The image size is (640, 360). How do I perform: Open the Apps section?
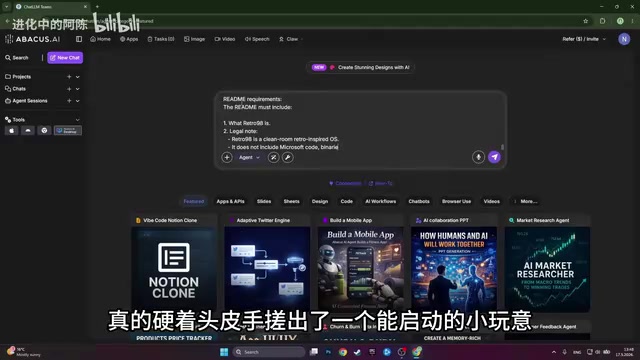129,39
